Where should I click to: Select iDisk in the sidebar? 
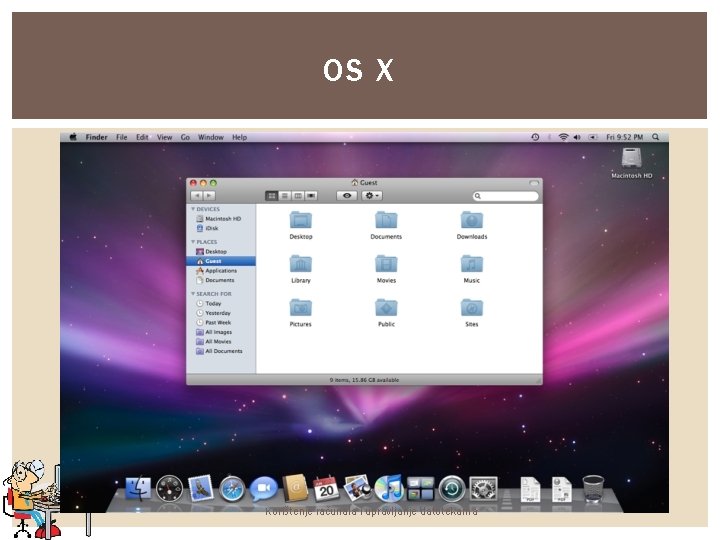coord(221,228)
